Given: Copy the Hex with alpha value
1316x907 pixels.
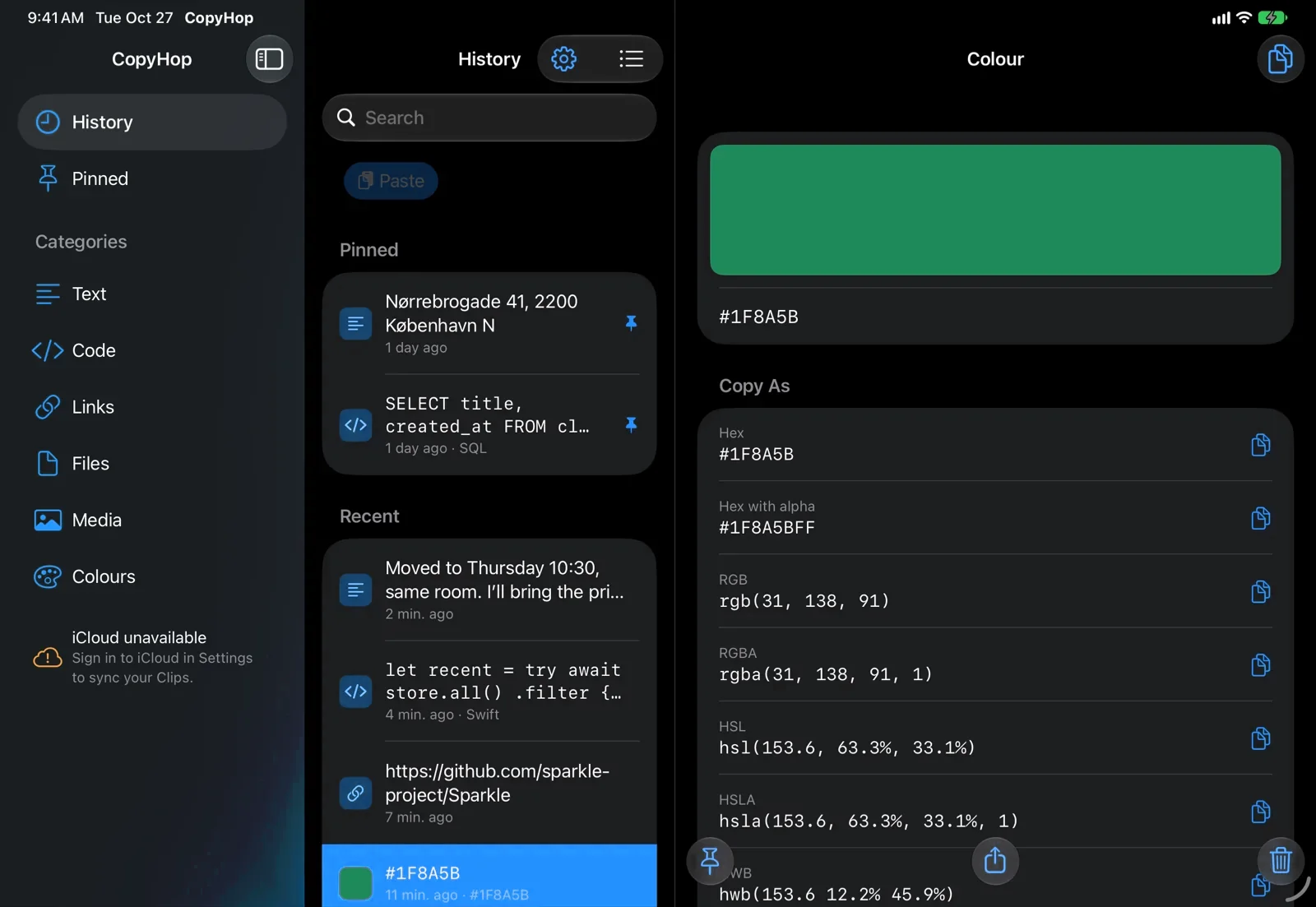Looking at the screenshot, I should [1260, 518].
